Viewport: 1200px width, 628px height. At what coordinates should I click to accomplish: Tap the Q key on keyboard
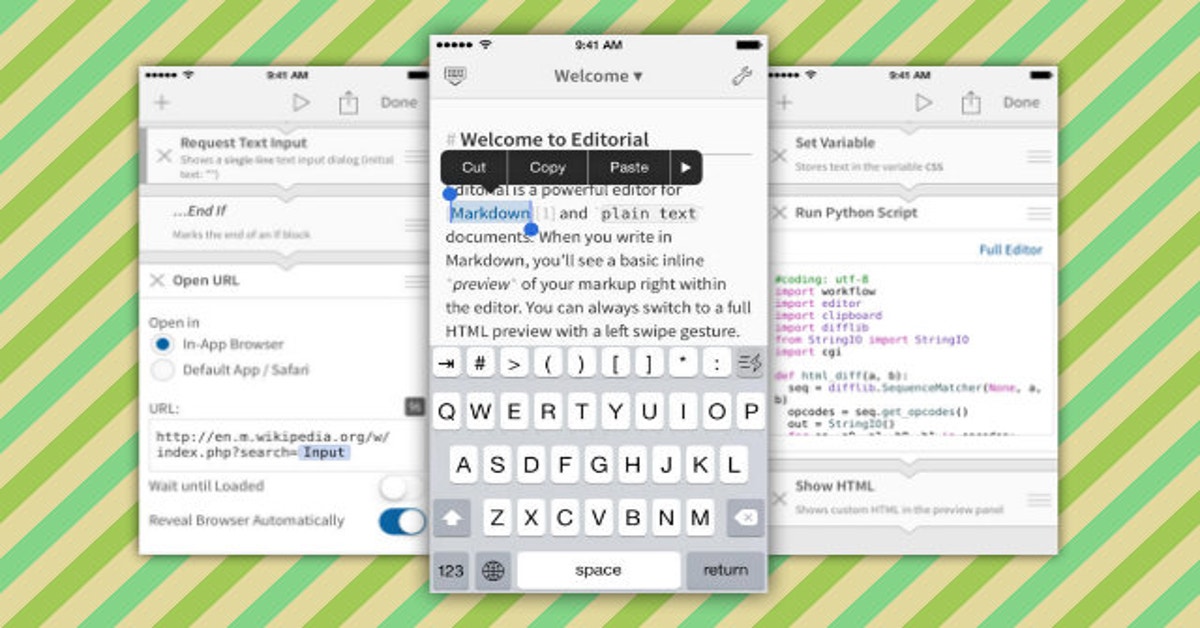click(448, 411)
